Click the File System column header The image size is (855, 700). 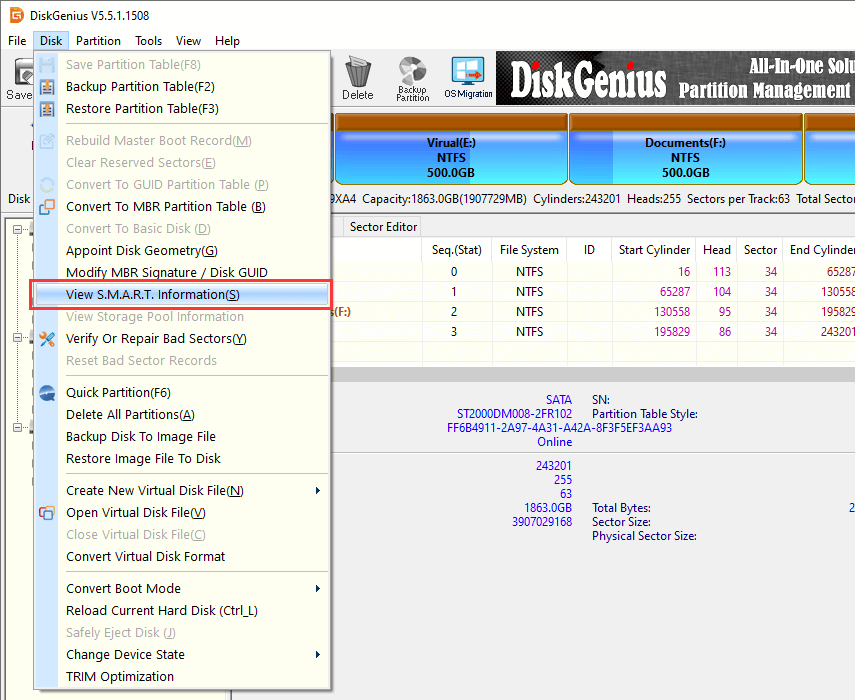tap(529, 250)
